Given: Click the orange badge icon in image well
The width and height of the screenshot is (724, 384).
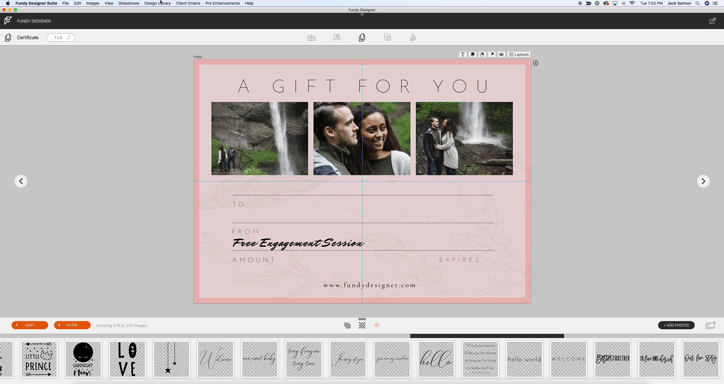Looking at the screenshot, I should point(377,325).
